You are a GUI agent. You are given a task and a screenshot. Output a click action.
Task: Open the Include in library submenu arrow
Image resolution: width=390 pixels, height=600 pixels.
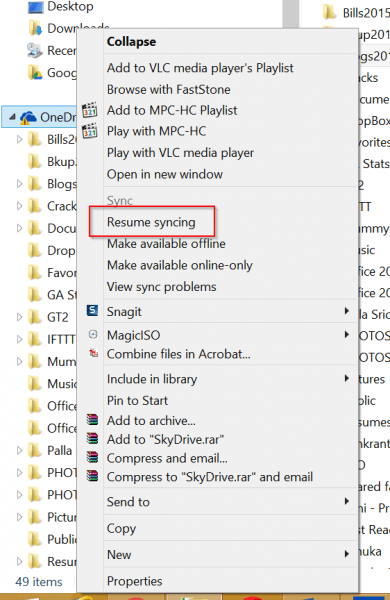(346, 378)
